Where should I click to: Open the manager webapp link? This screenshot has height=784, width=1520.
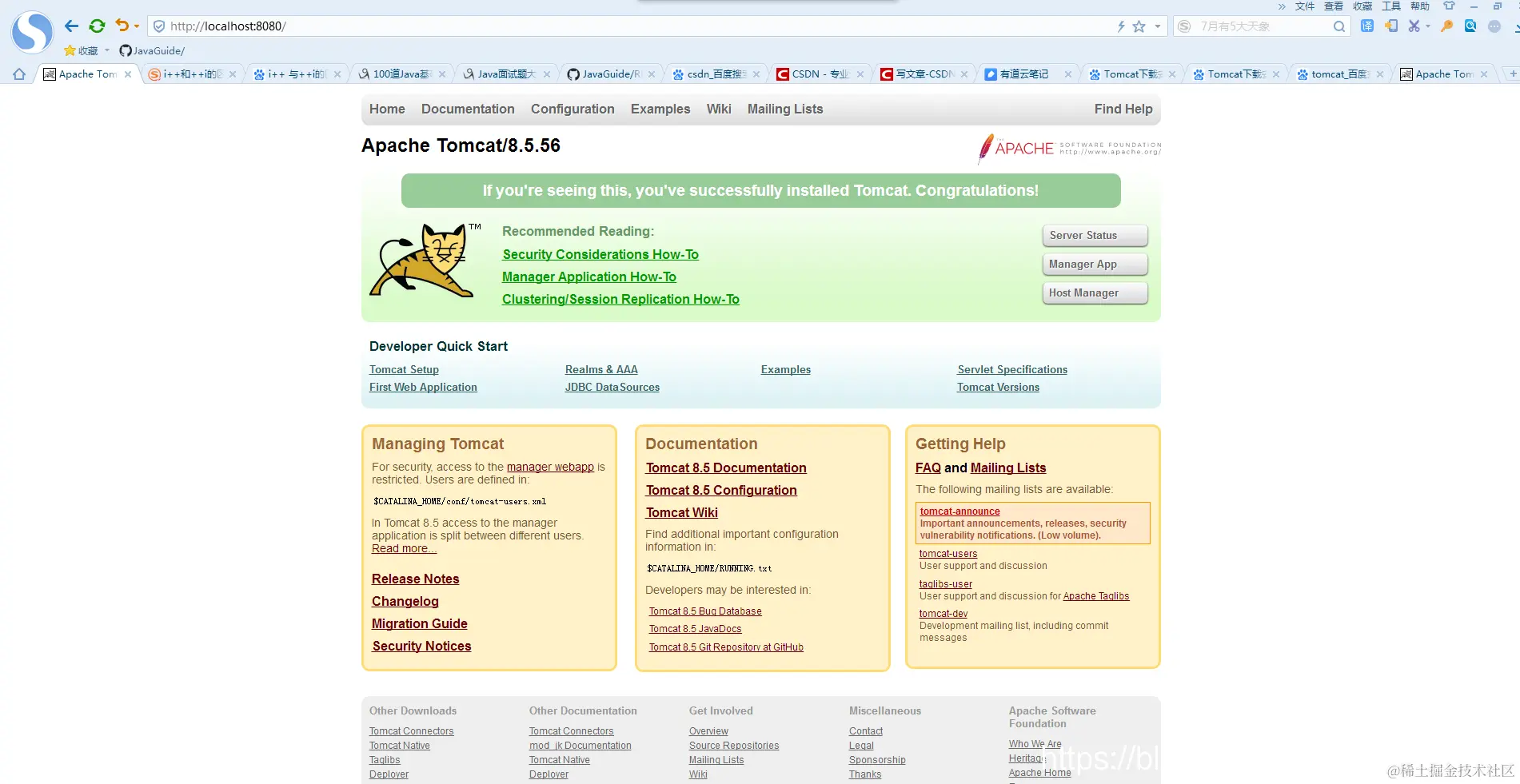(x=550, y=467)
